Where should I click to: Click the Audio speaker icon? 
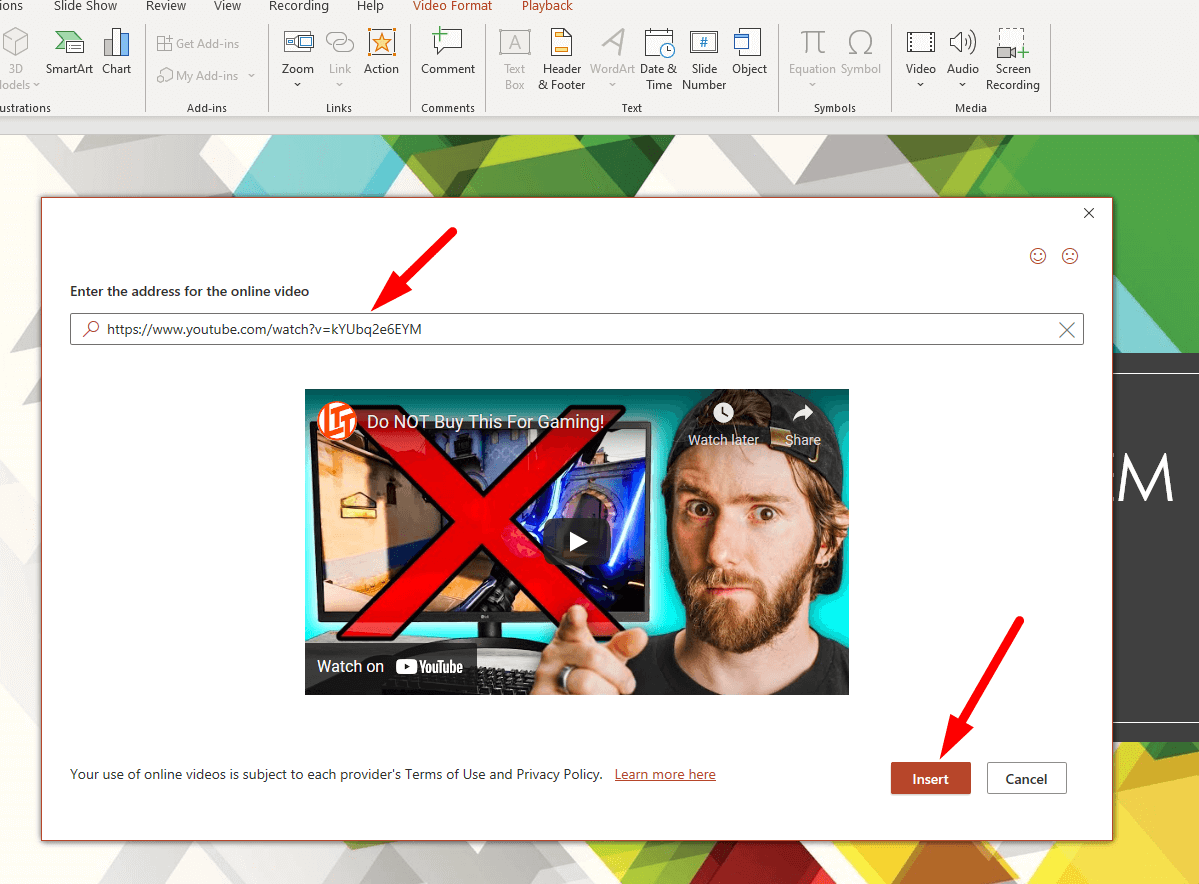pyautogui.click(x=962, y=42)
